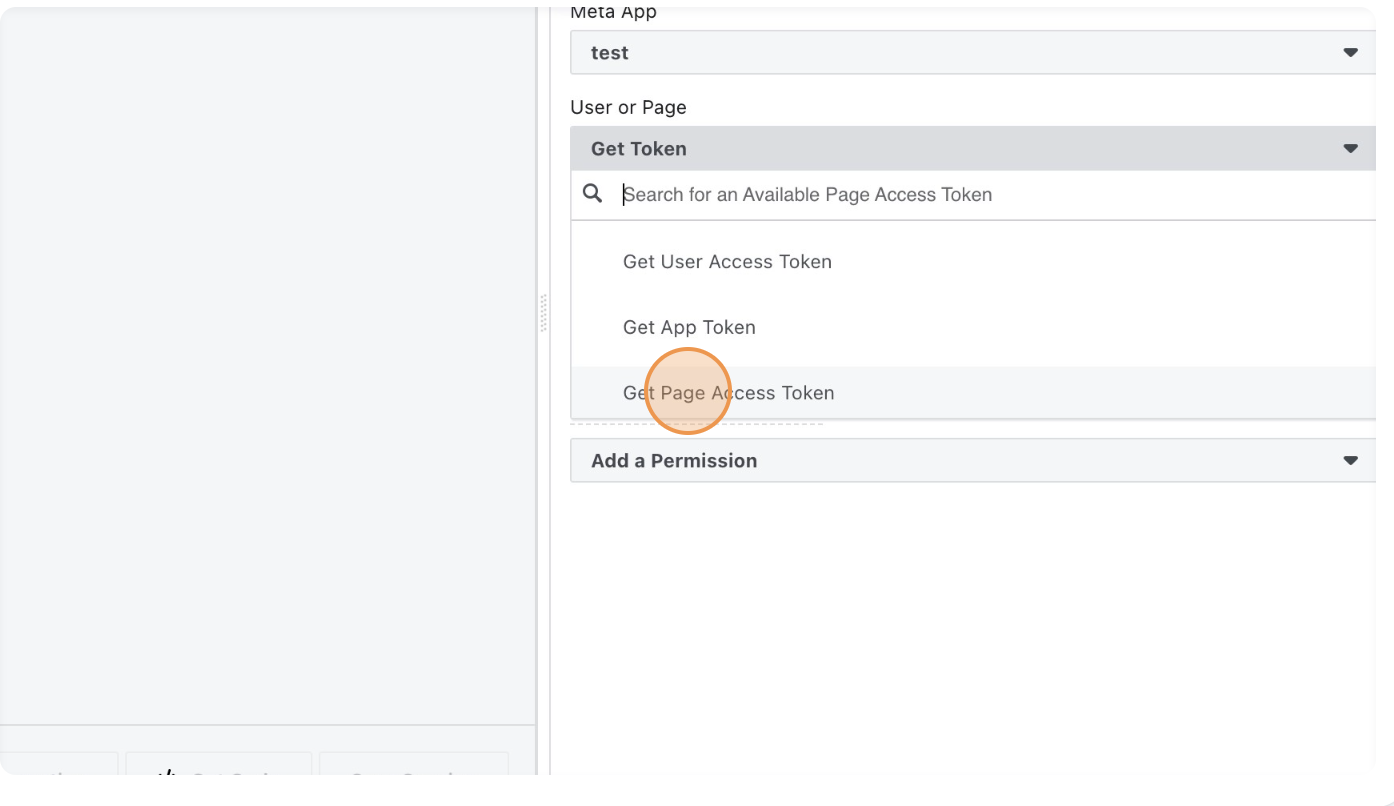1394x806 pixels.
Task: Click the caret arrow on the Get Token dropdown
Action: tap(1350, 148)
